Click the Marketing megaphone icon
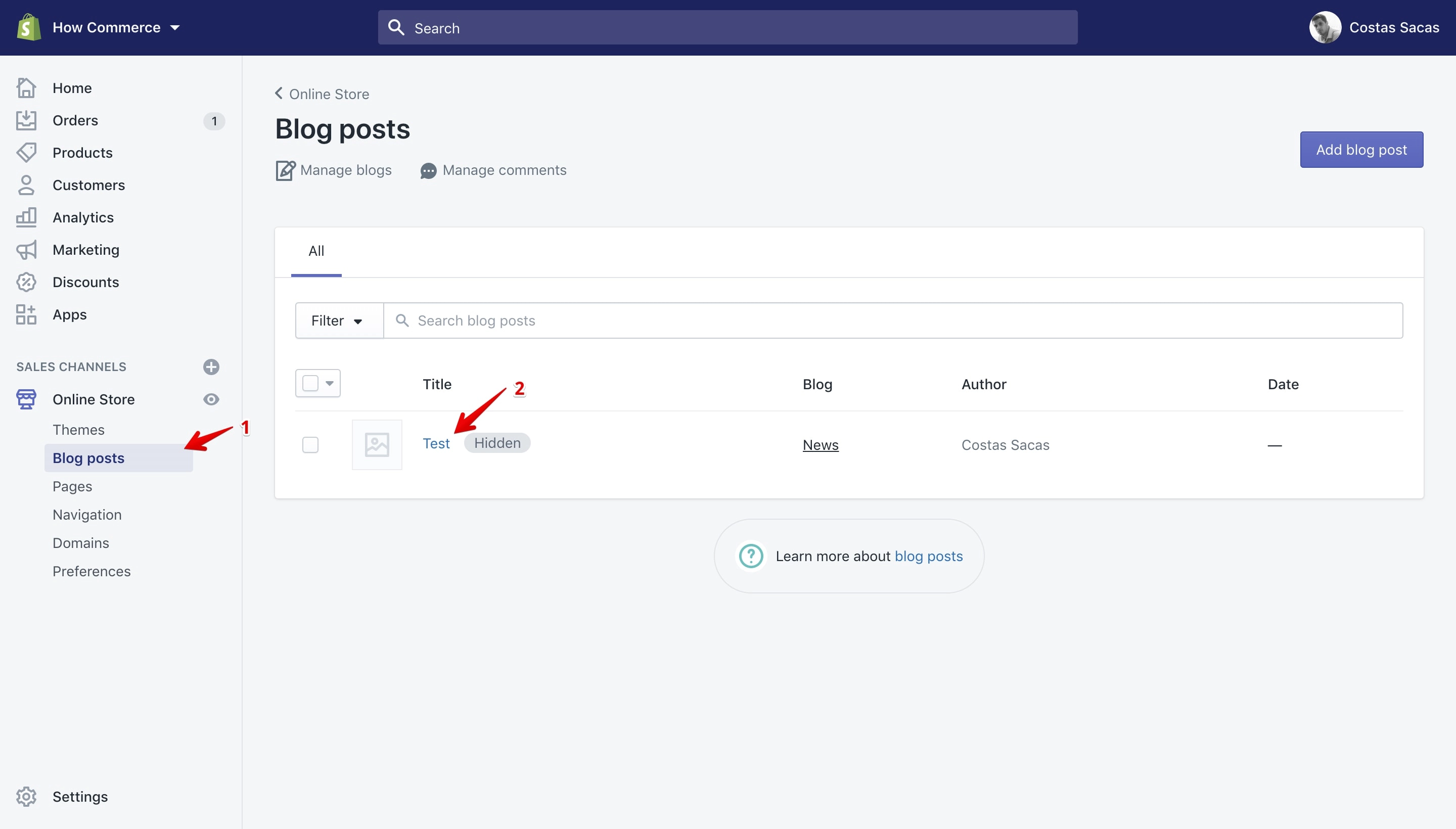Image resolution: width=1456 pixels, height=829 pixels. 26,249
